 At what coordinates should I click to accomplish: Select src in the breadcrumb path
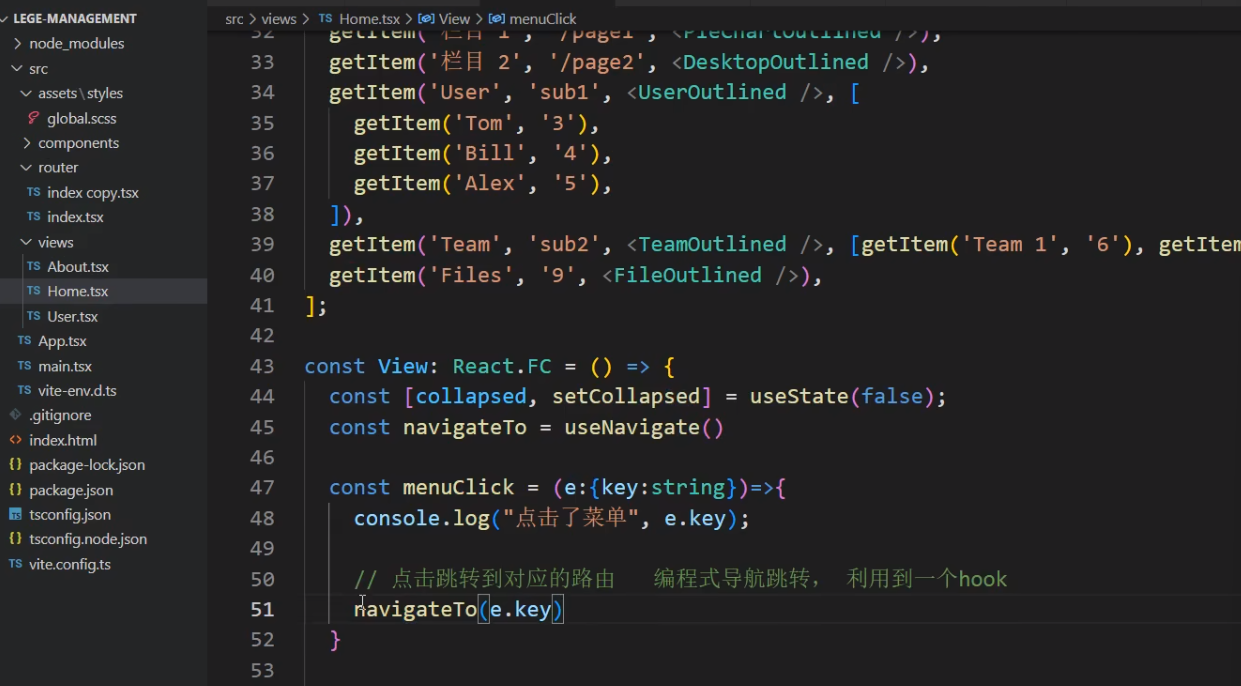pos(234,19)
